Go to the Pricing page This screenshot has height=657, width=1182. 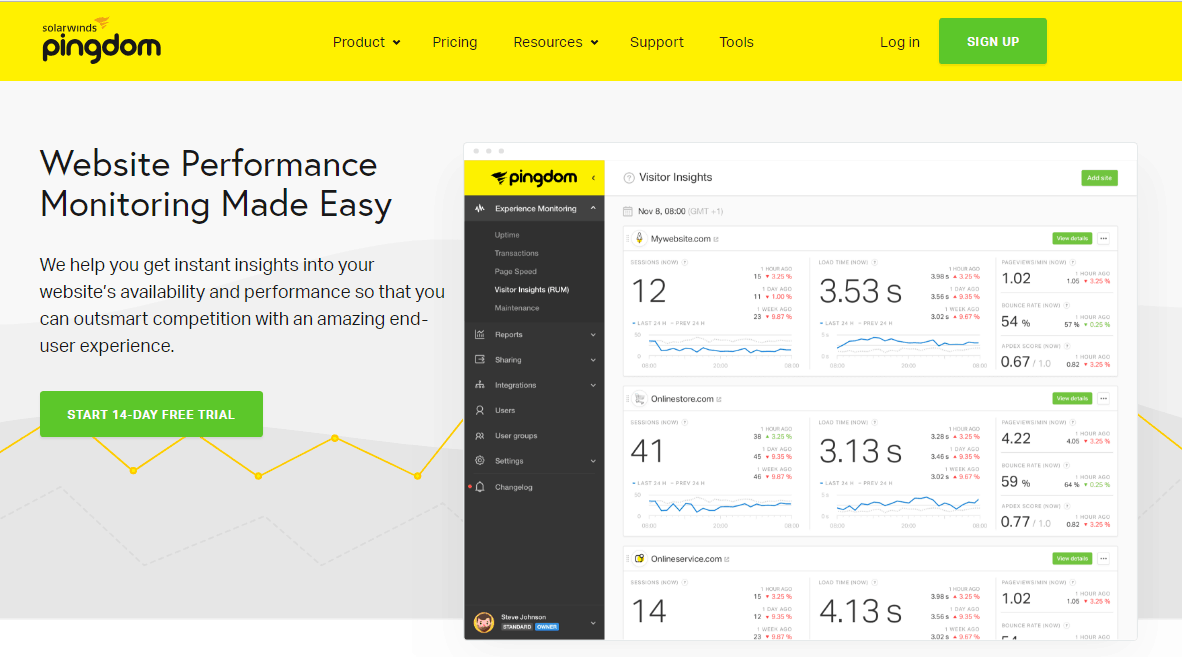(455, 42)
